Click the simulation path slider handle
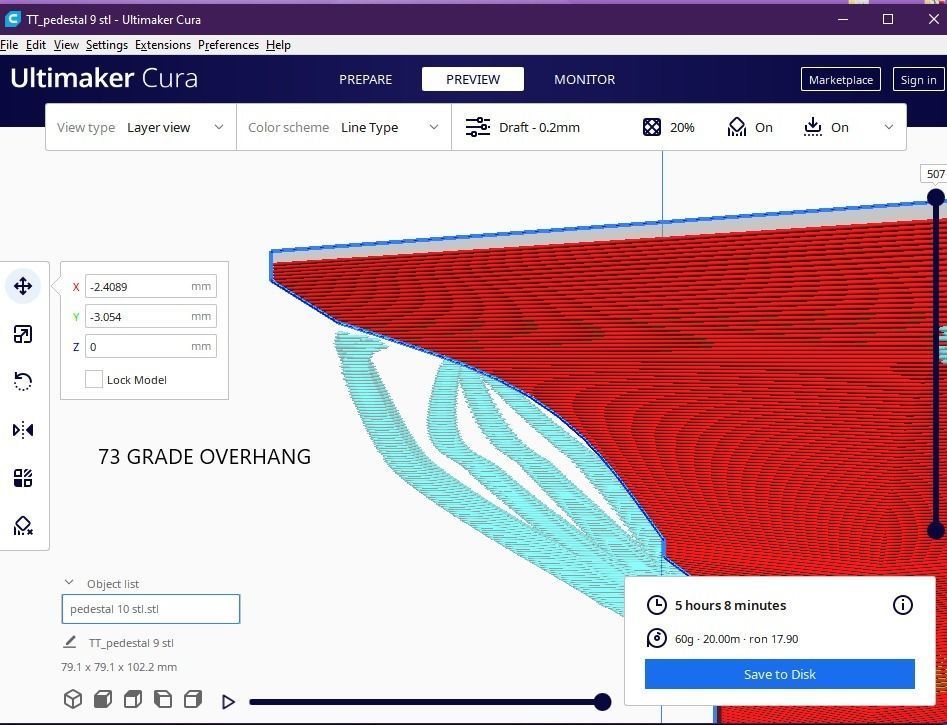The width and height of the screenshot is (947, 725). tap(602, 701)
